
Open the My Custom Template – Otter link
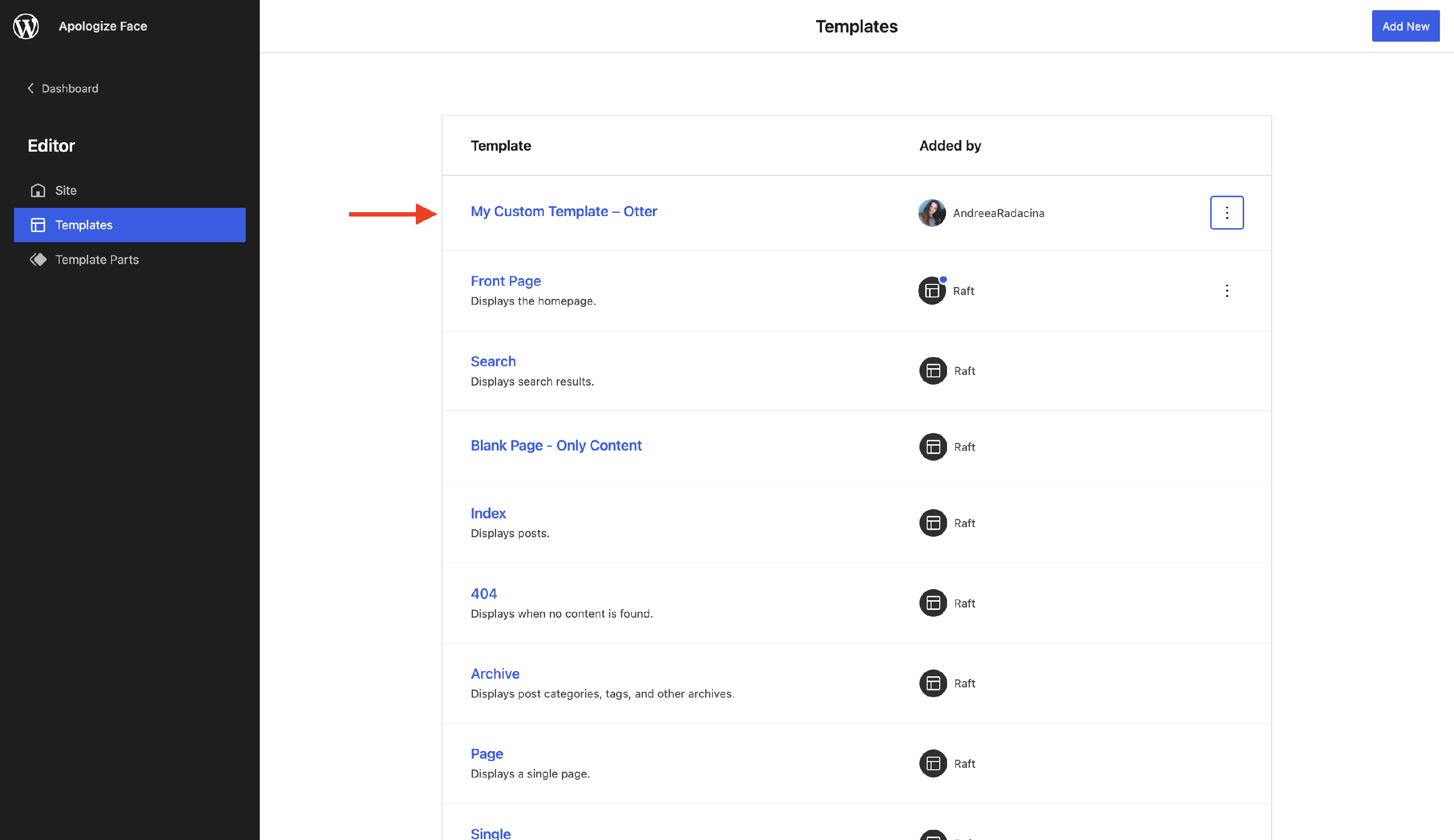564,212
